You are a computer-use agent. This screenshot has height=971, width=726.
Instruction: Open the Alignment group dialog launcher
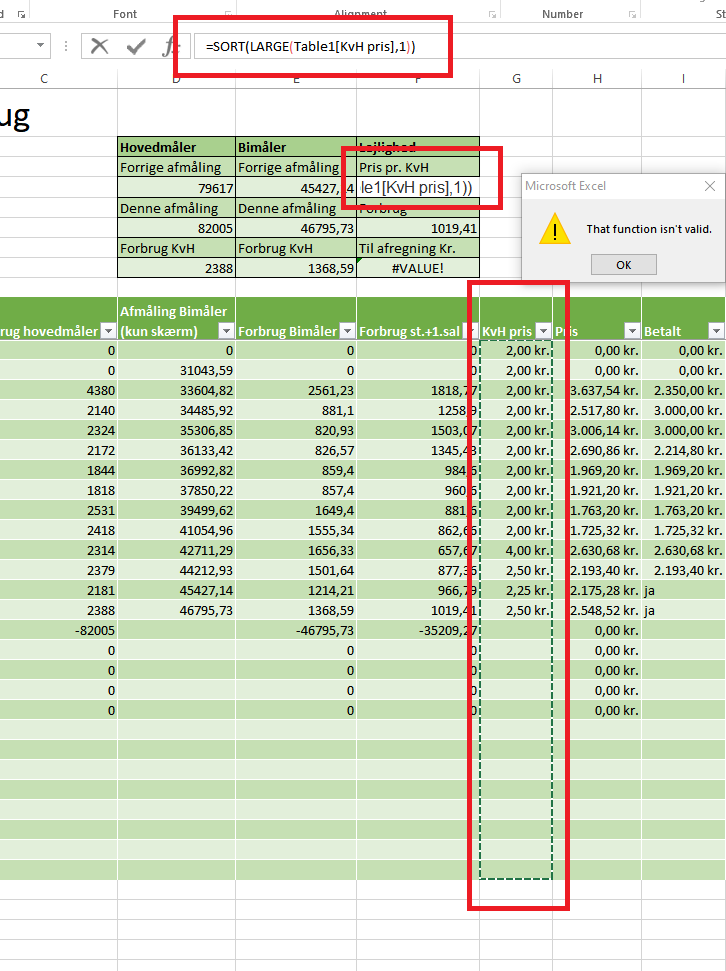[x=492, y=14]
